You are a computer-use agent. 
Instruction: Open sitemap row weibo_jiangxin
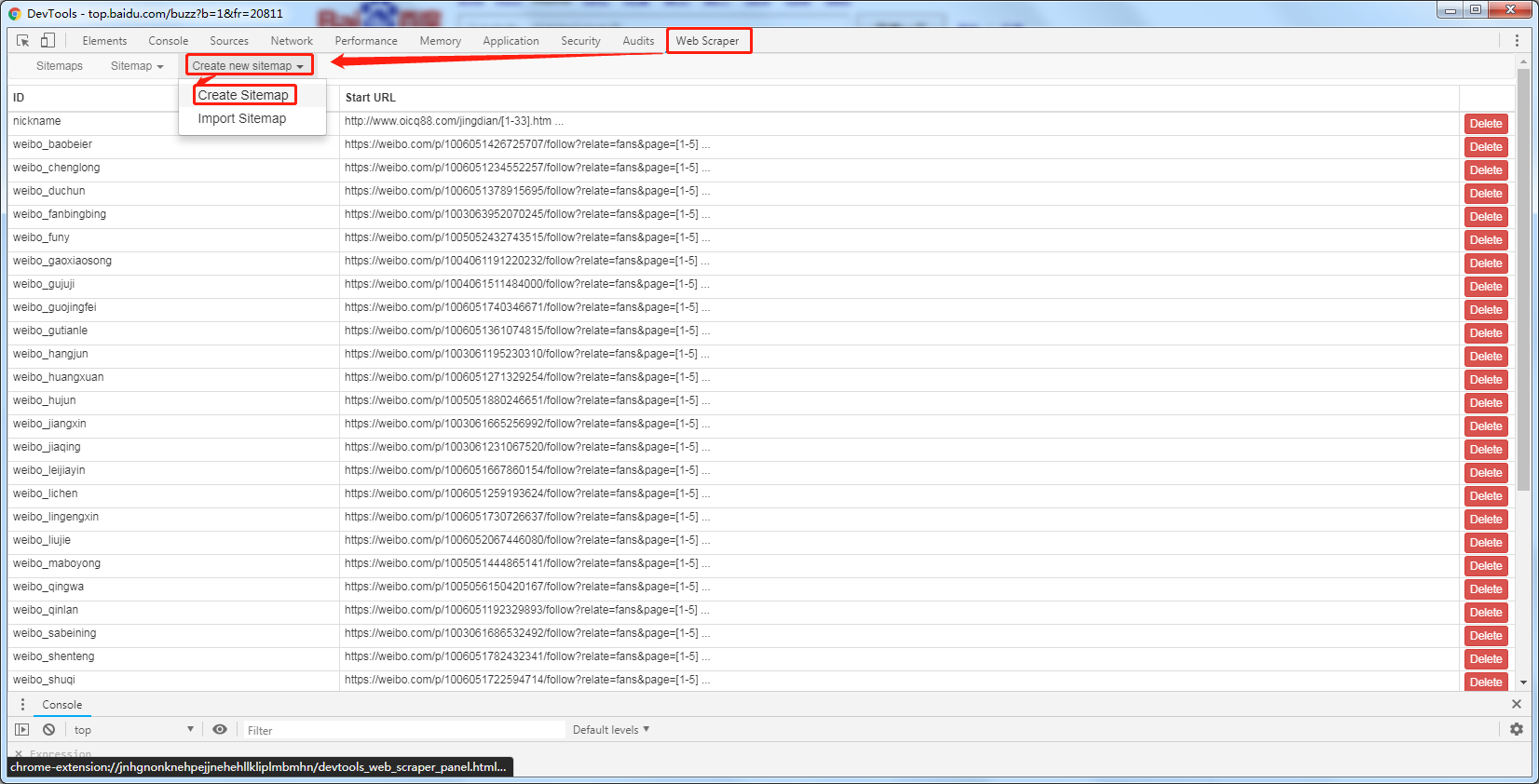[x=761, y=426]
